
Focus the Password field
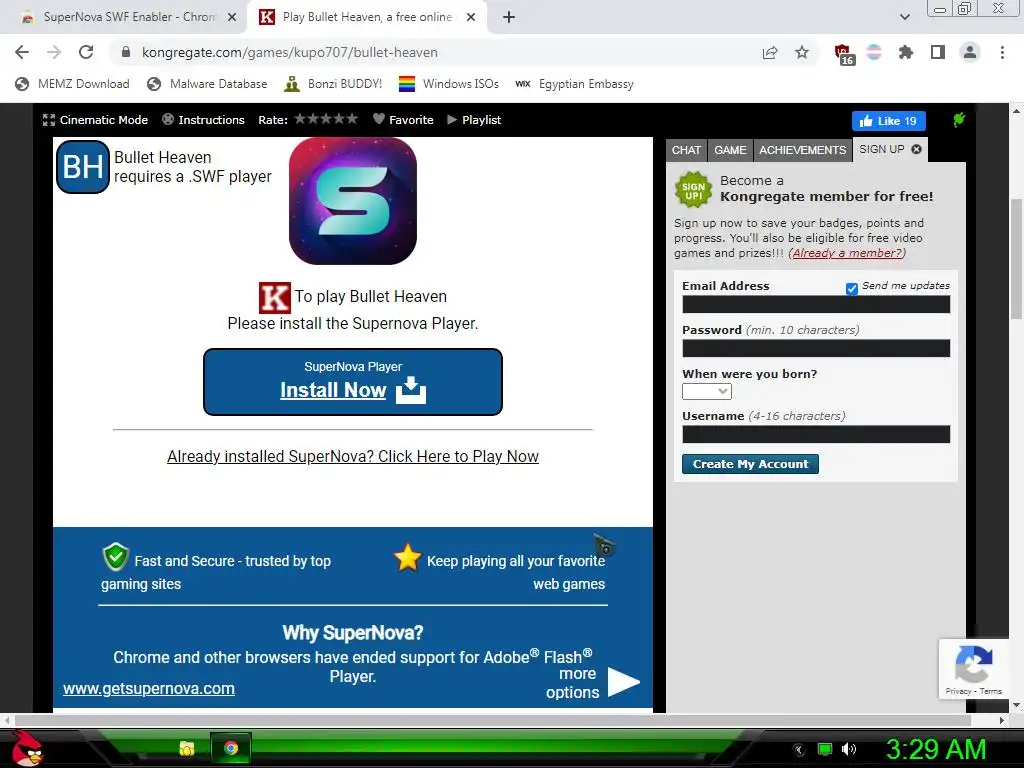pos(816,348)
